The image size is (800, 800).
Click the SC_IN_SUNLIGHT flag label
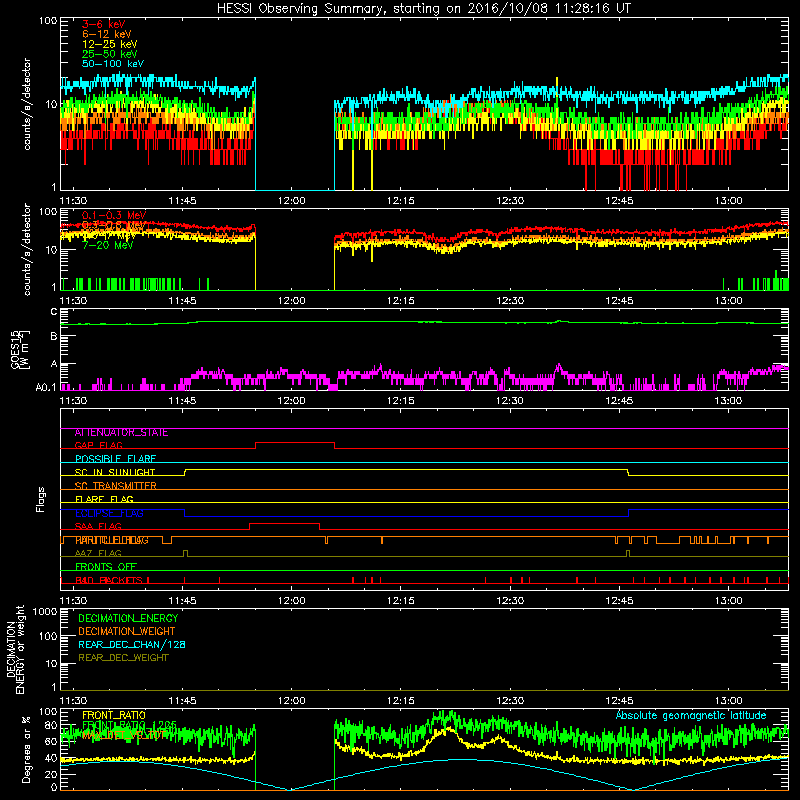[115, 472]
